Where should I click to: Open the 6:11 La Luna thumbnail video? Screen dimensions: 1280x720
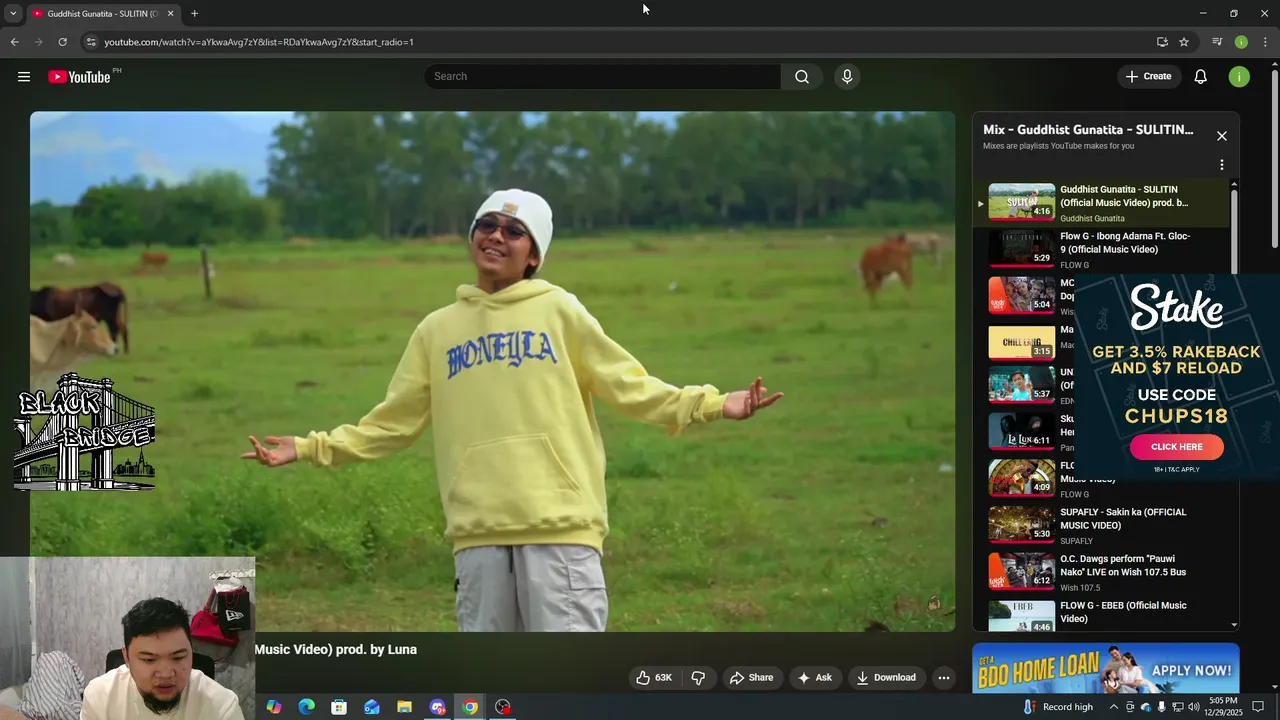(x=1021, y=431)
